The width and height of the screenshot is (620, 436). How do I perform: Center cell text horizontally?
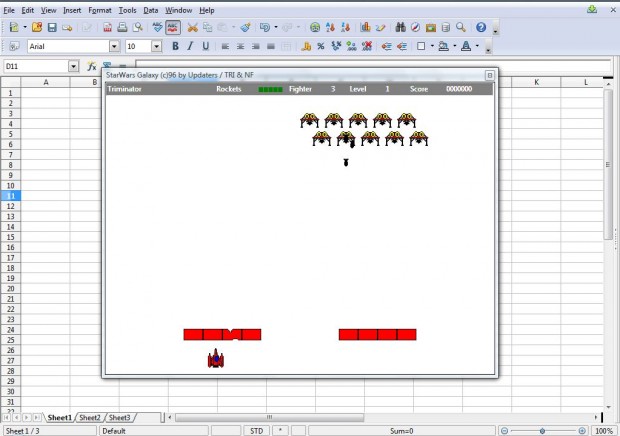(240, 46)
